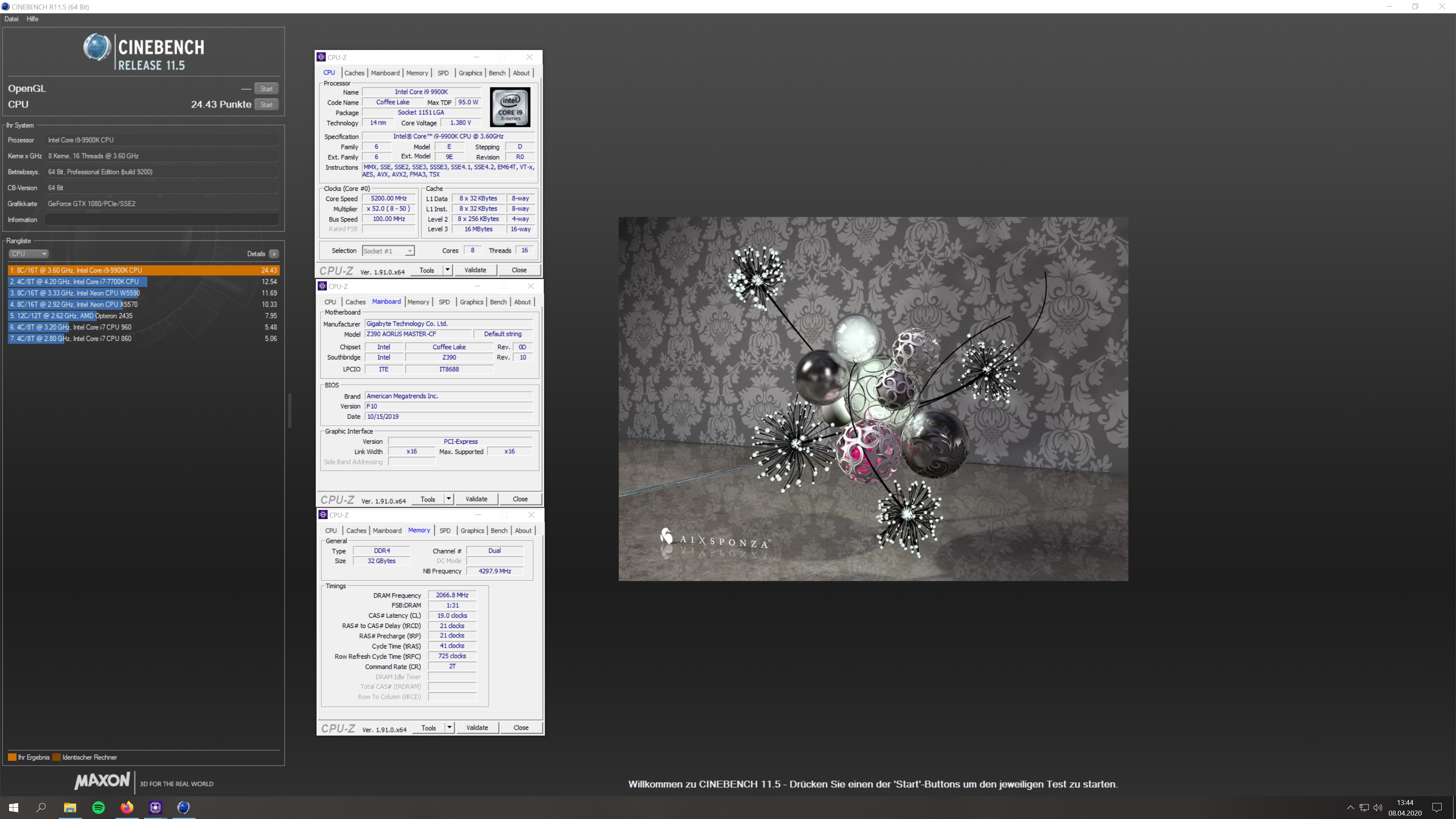Click the NB Frequency 4297.9 MHz value
Viewport: 1456px width, 819px height.
point(494,571)
